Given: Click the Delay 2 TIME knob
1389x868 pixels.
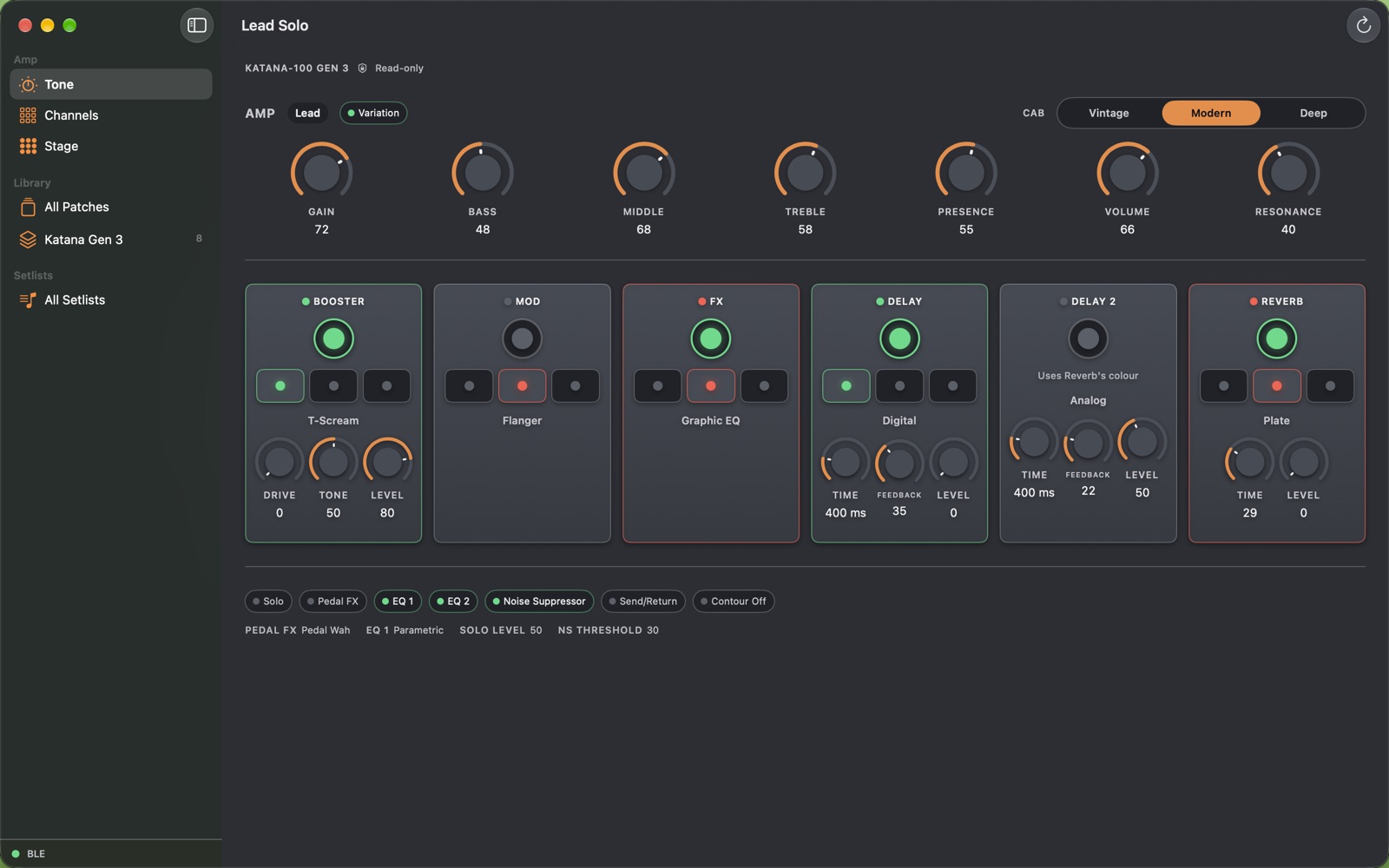Looking at the screenshot, I should pyautogui.click(x=1034, y=443).
